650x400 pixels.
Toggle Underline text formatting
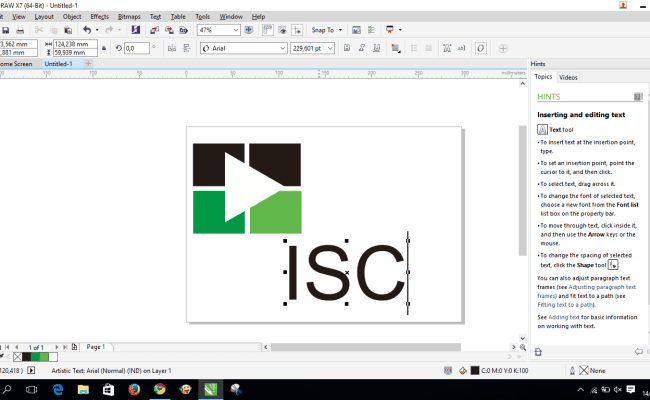[376, 48]
